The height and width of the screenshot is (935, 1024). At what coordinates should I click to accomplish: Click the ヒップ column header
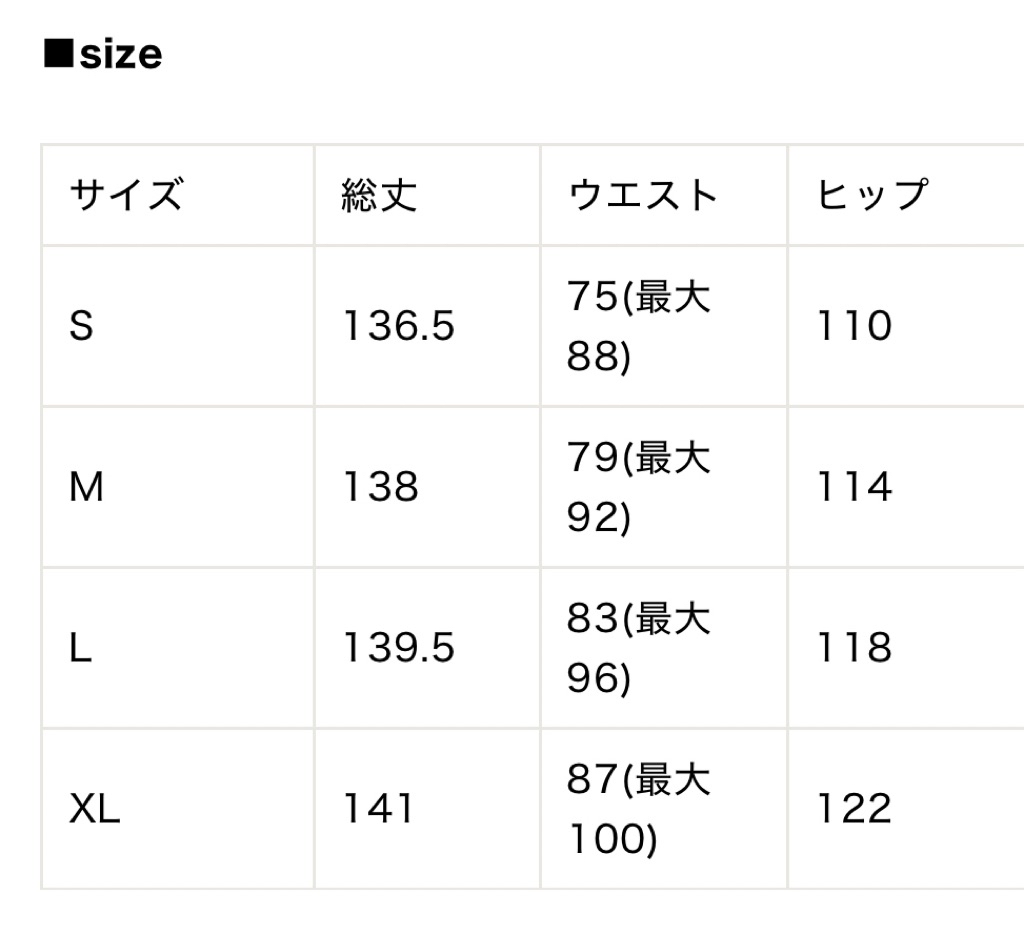pos(872,194)
